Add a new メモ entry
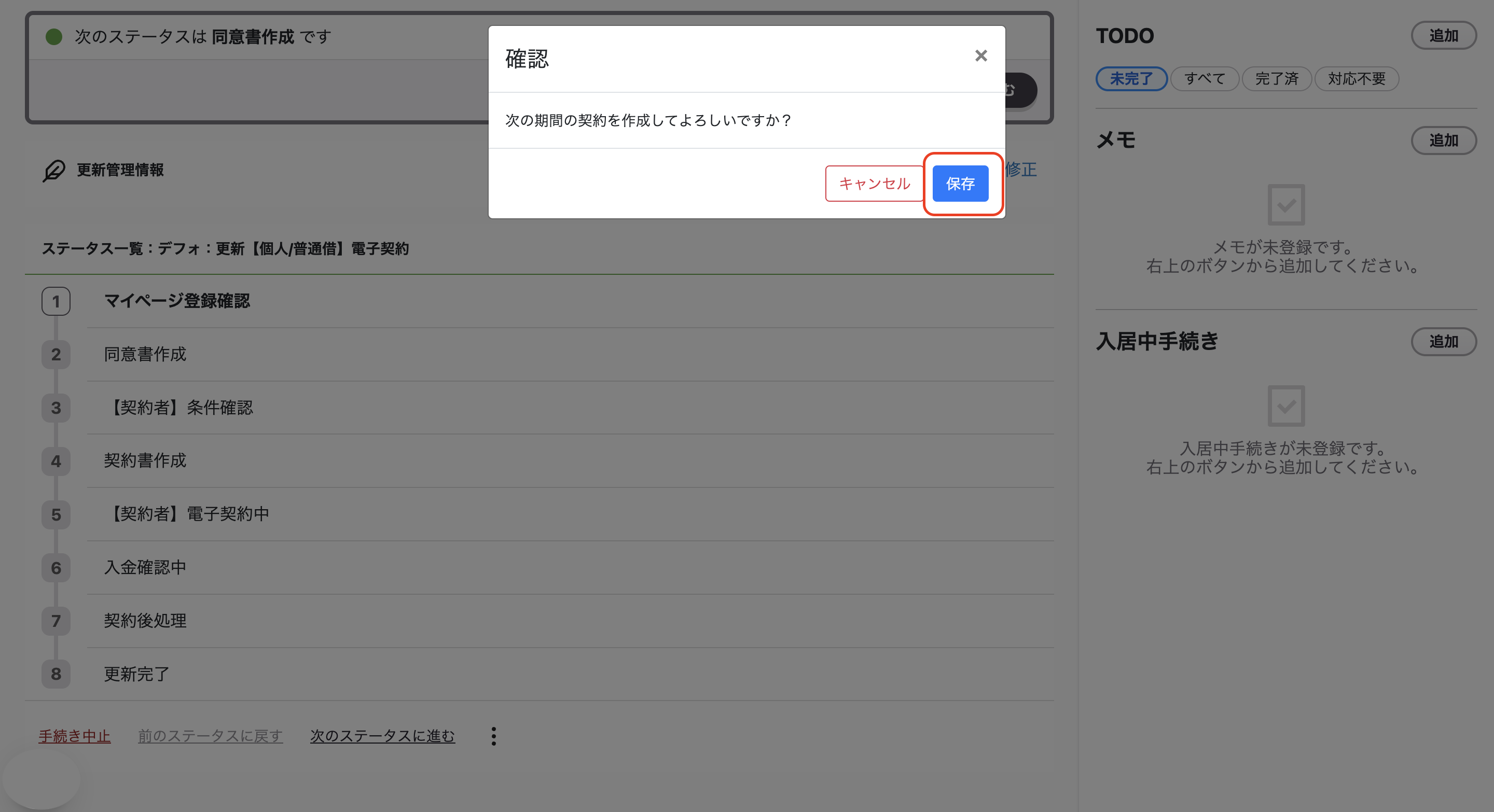1494x812 pixels. pos(1443,141)
